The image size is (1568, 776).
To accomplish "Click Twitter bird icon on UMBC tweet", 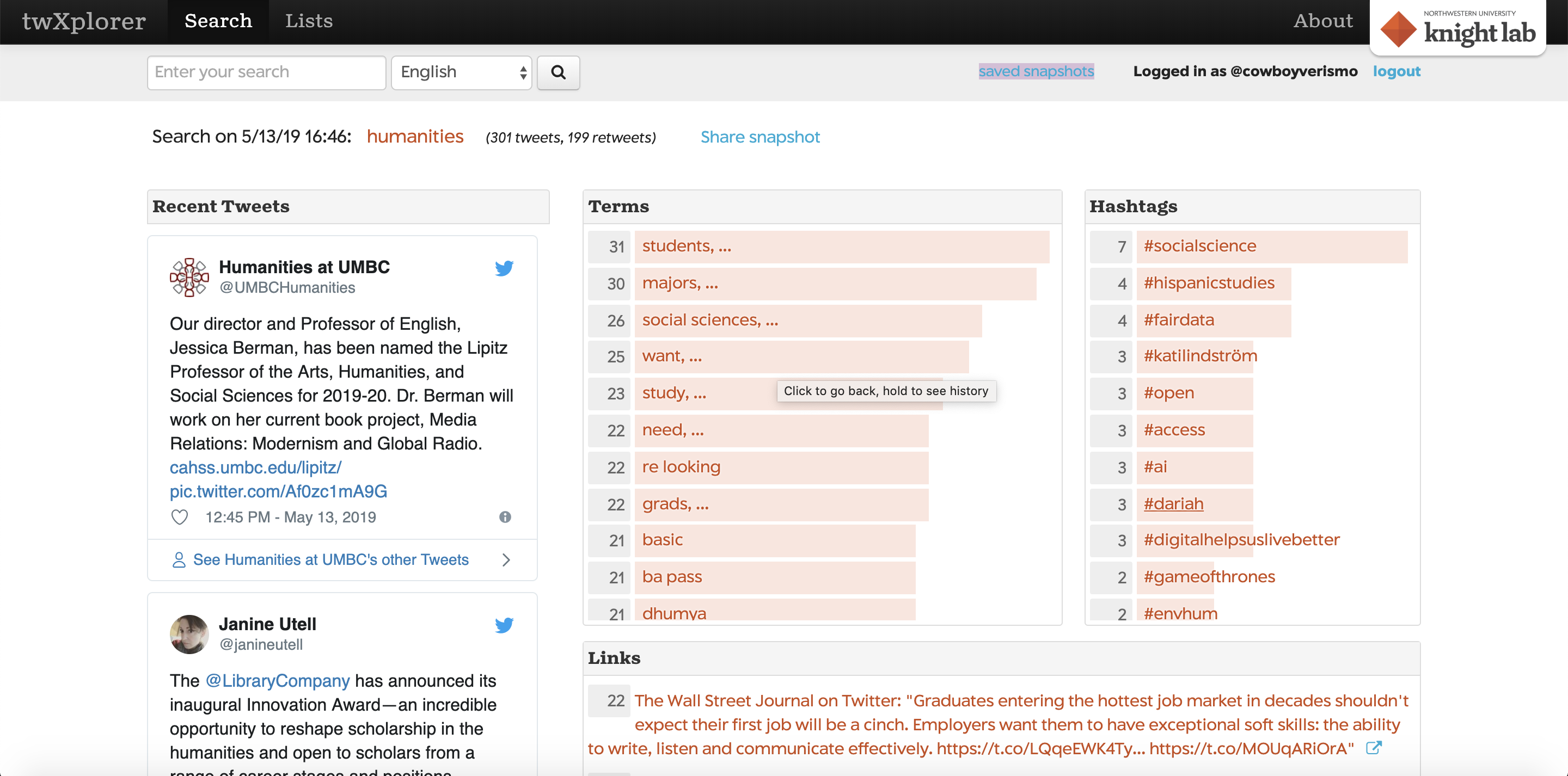I will pyautogui.click(x=504, y=268).
